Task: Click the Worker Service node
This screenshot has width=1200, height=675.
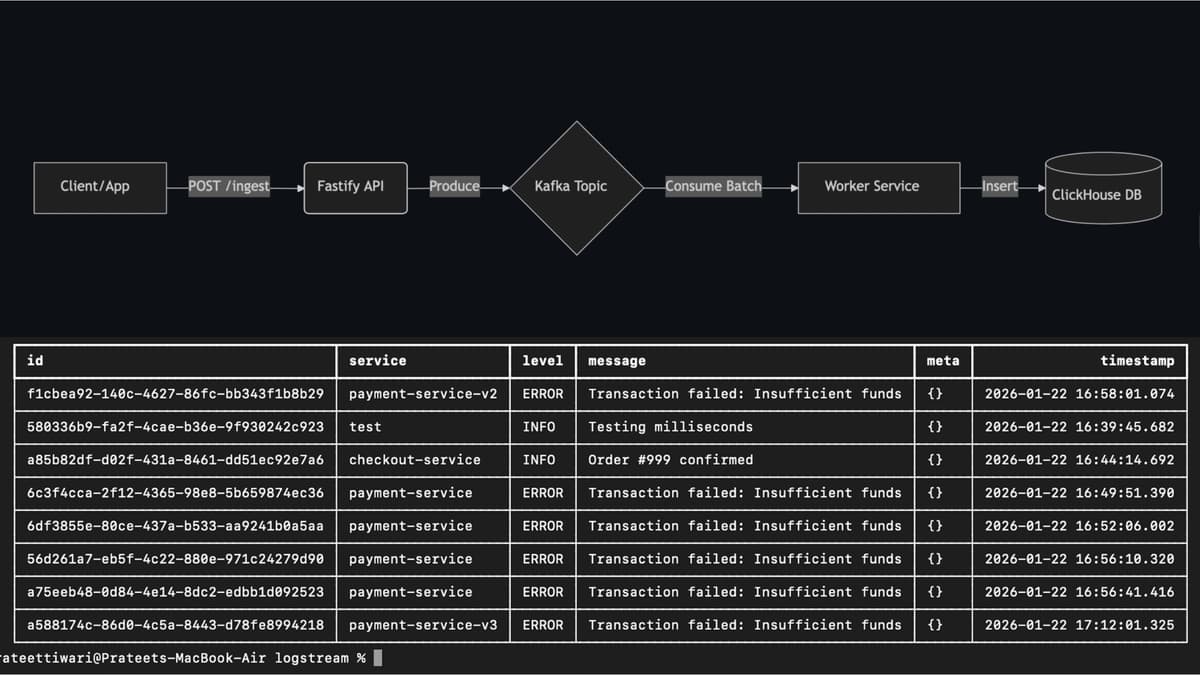Action: pos(877,187)
